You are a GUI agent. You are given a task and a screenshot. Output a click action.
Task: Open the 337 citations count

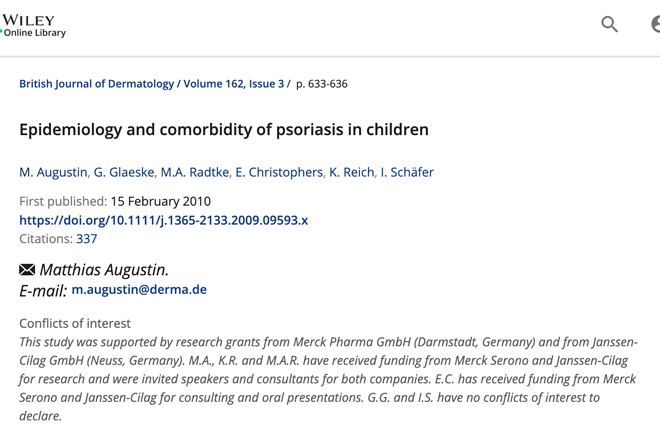point(87,239)
